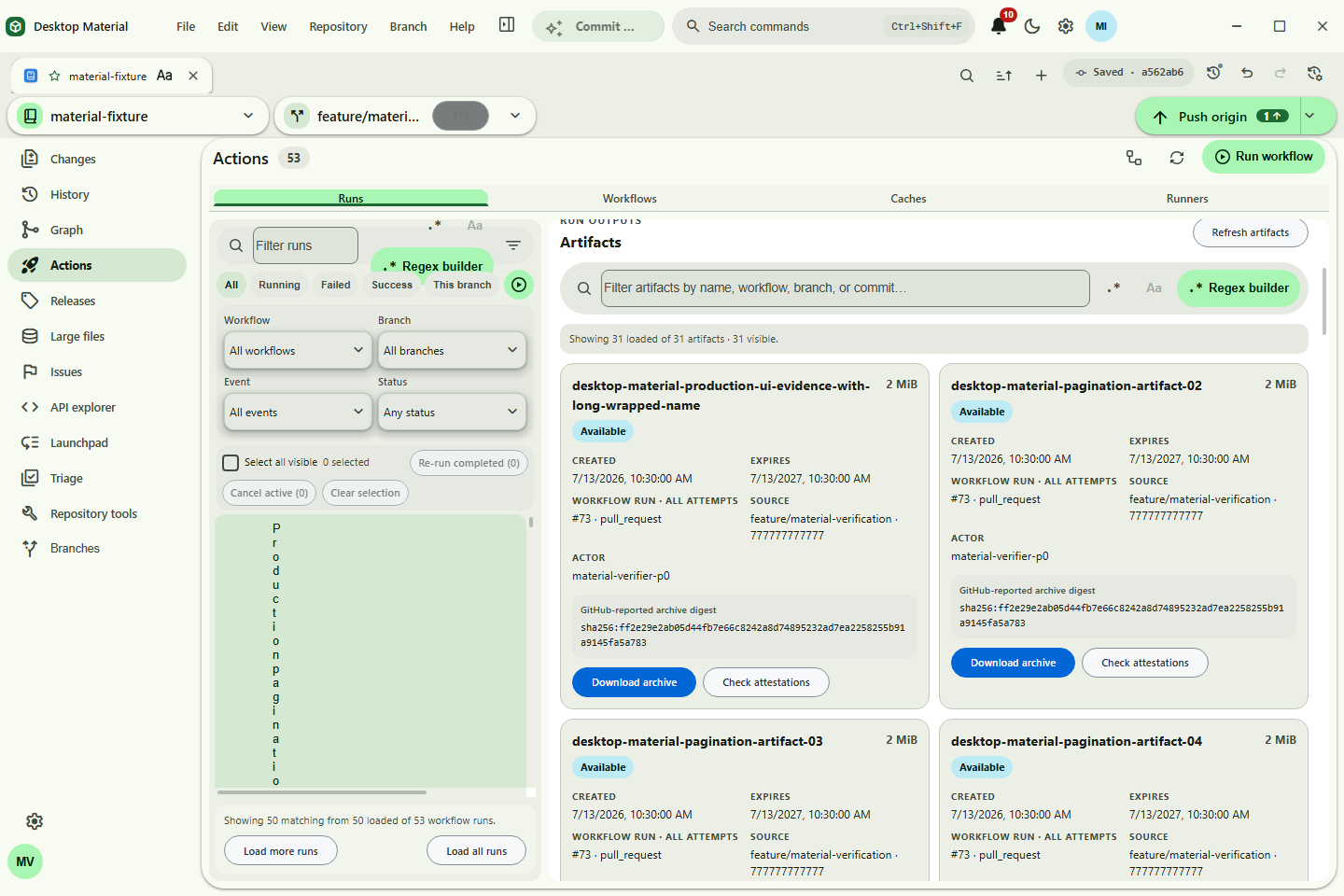Filter runs by Success chip
This screenshot has height=896, width=1344.
tap(392, 285)
